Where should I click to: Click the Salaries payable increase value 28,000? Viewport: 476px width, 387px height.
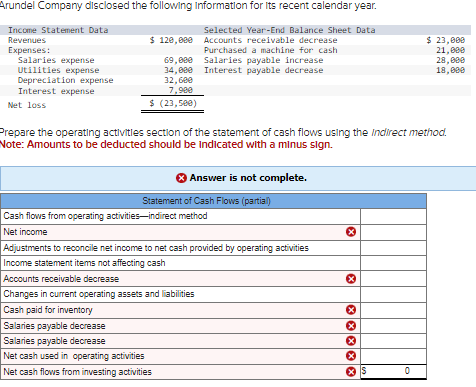click(x=451, y=60)
